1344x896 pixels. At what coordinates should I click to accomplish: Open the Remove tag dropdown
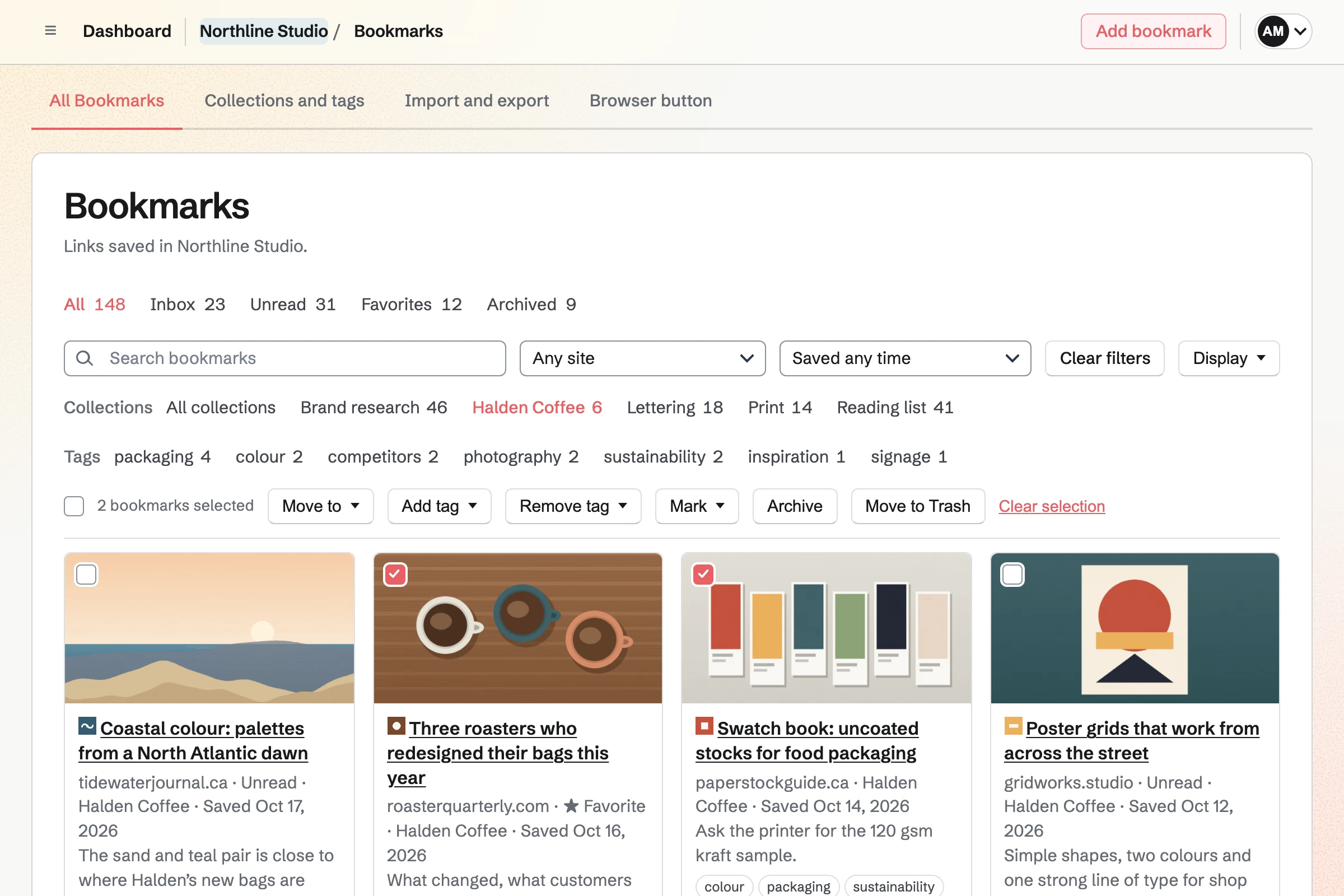[x=573, y=506]
